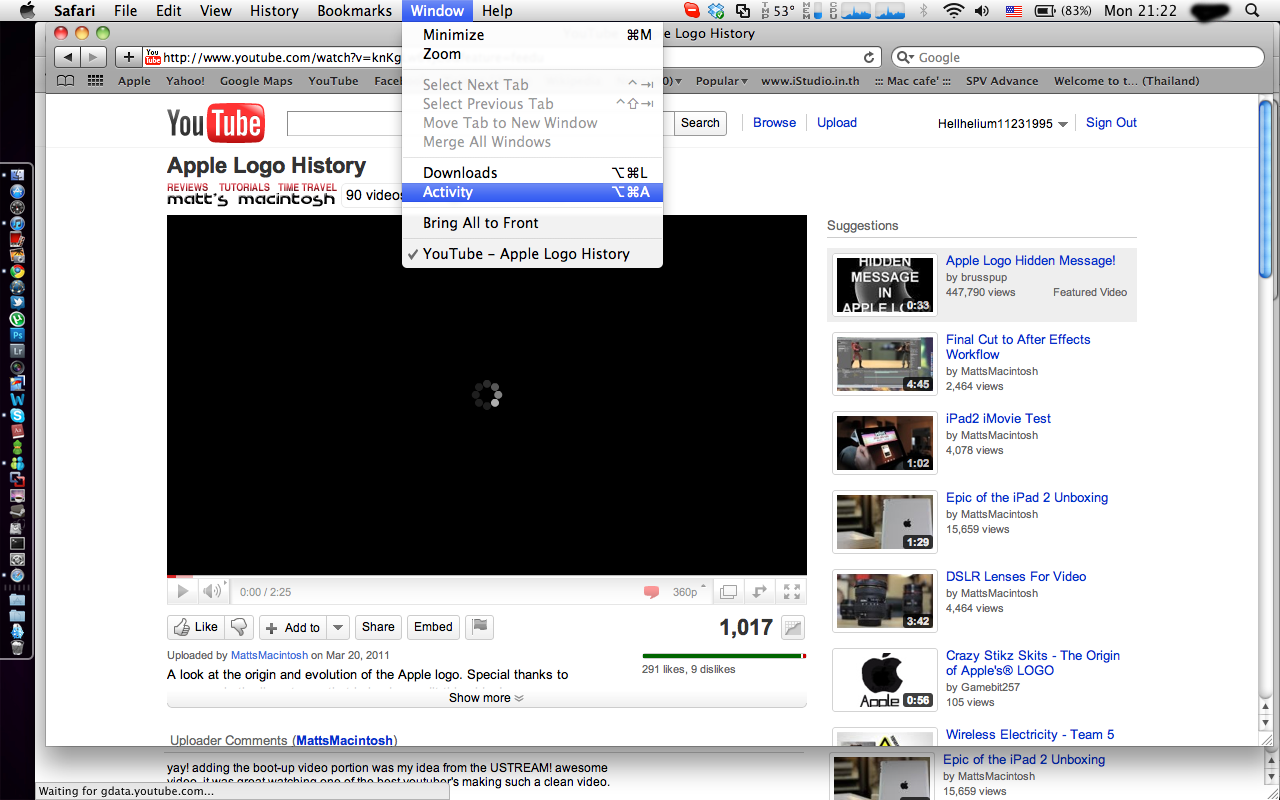
Task: Open the History menu in the menu bar
Action: pyautogui.click(x=274, y=11)
